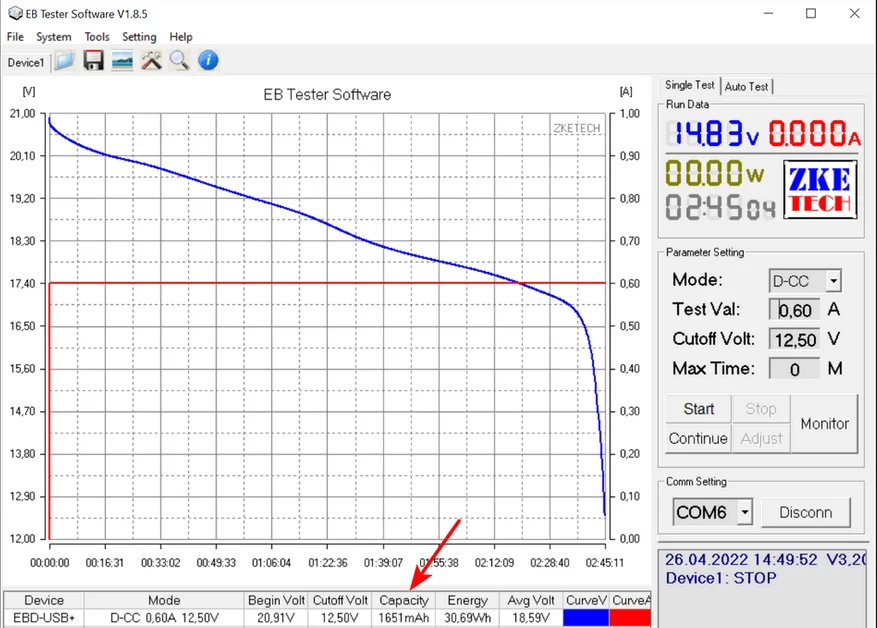This screenshot has height=628, width=877.
Task: Click the Cutoff Volt column header
Action: click(x=340, y=601)
